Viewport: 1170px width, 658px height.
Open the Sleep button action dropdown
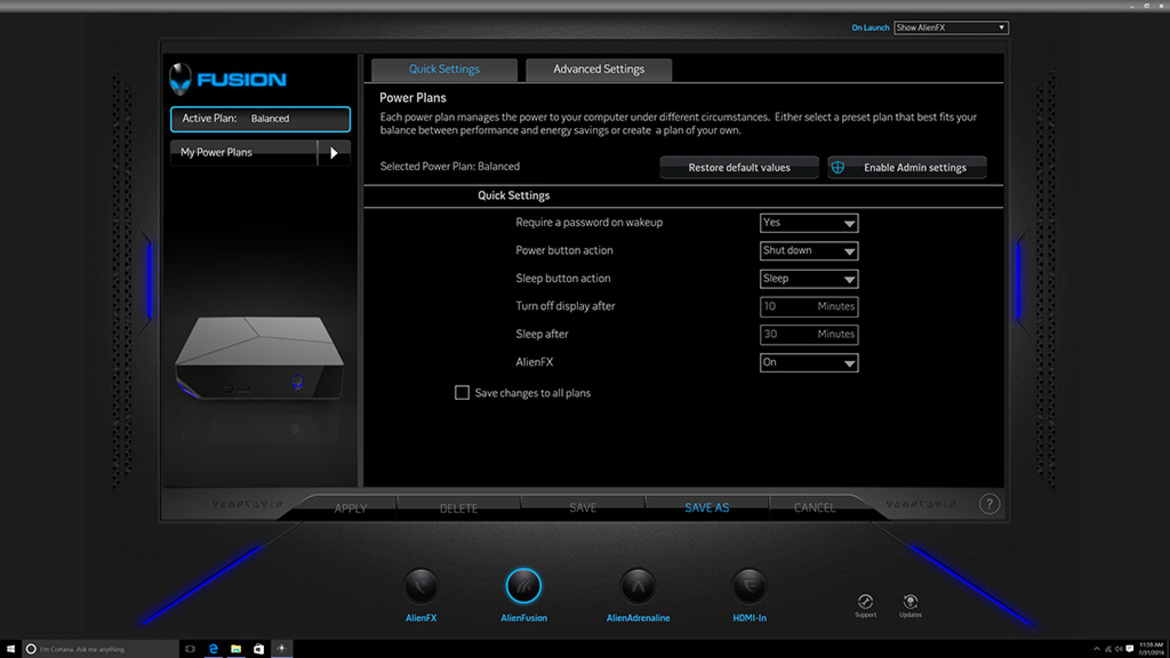pos(809,278)
